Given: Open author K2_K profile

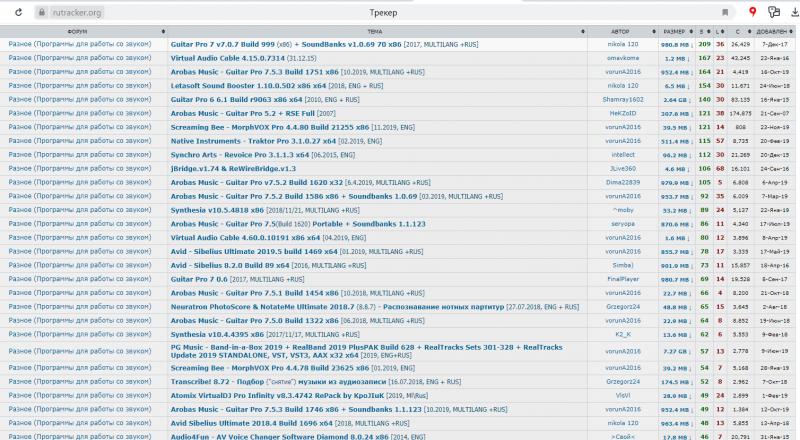Looking at the screenshot, I should click(x=622, y=334).
